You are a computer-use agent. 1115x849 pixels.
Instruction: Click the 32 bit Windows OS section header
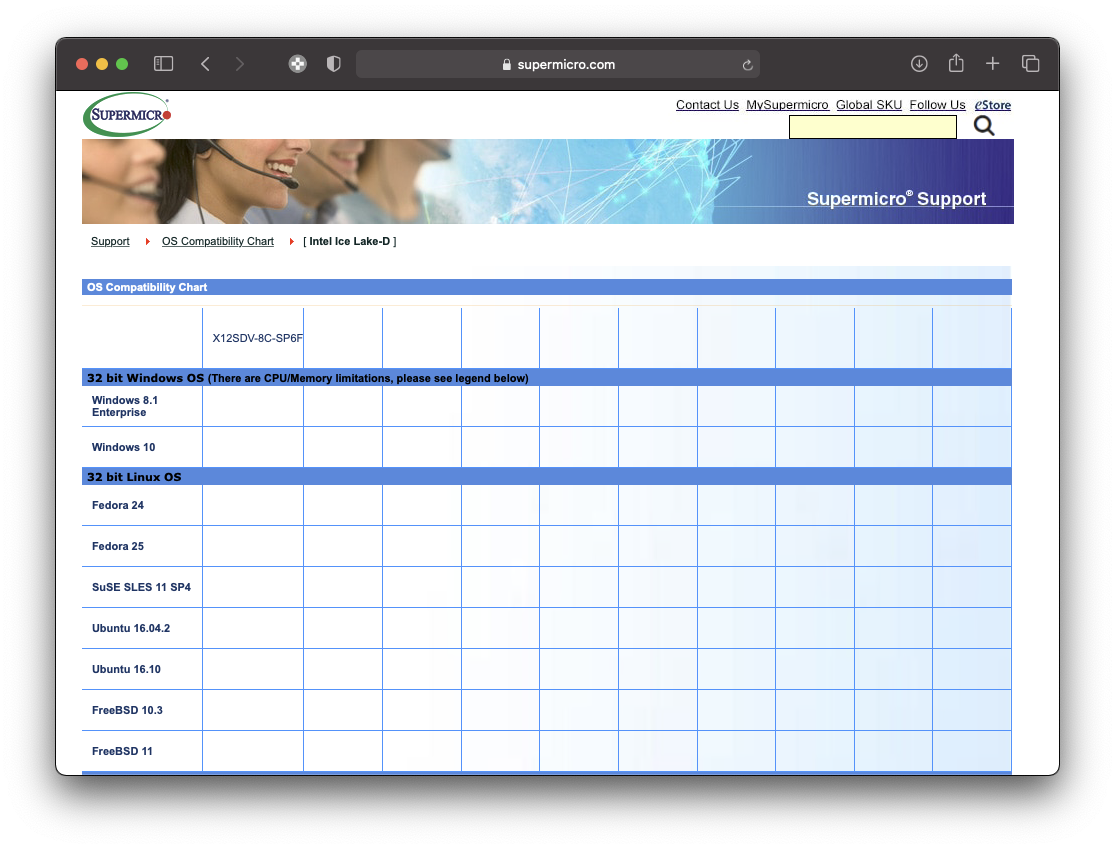tap(547, 378)
